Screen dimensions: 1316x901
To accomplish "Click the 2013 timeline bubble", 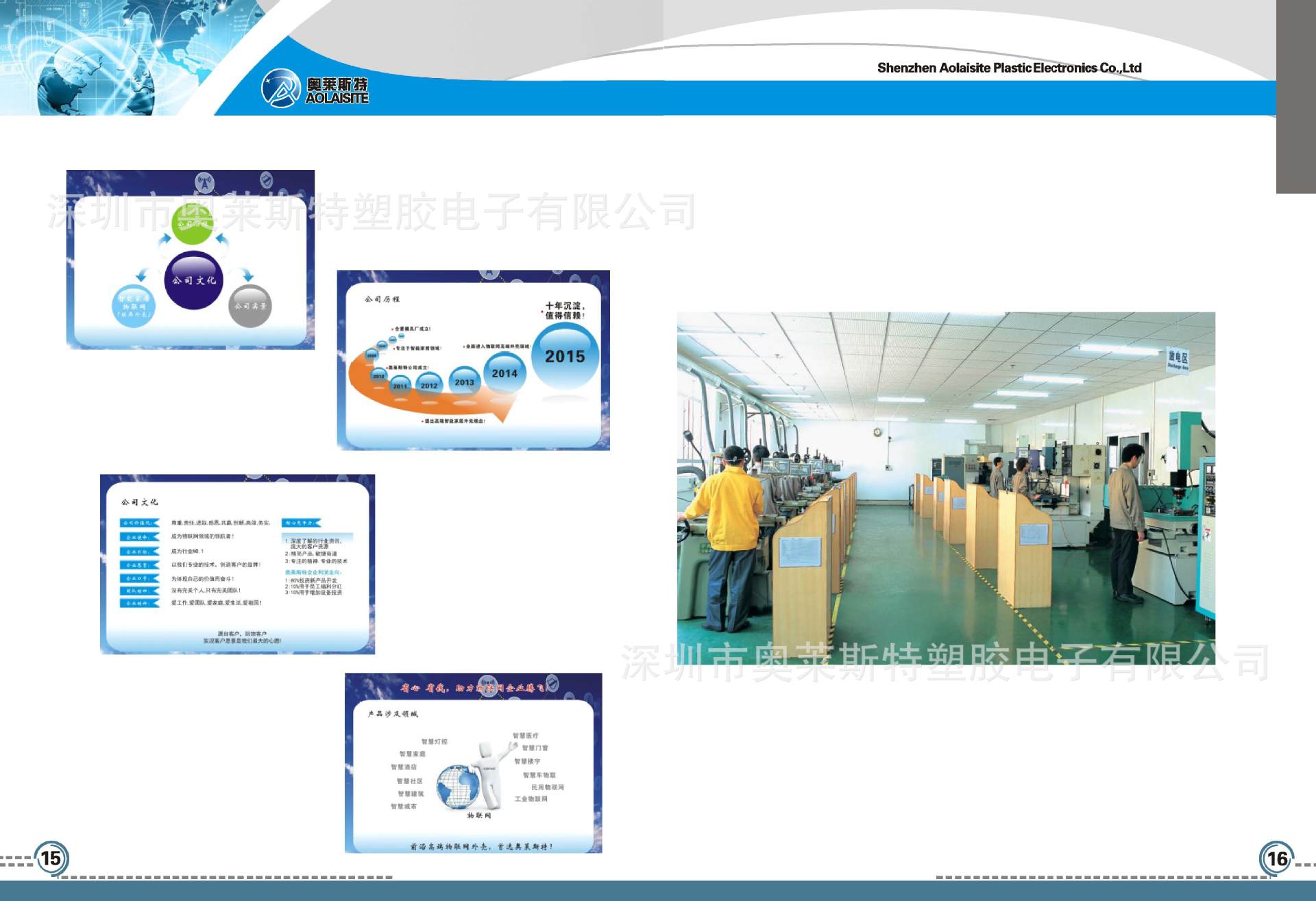I will click(464, 382).
